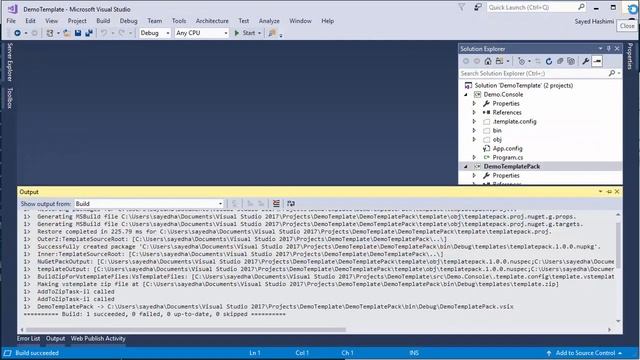
Task: Open the Start button dropdown arrow
Action: pos(259,33)
